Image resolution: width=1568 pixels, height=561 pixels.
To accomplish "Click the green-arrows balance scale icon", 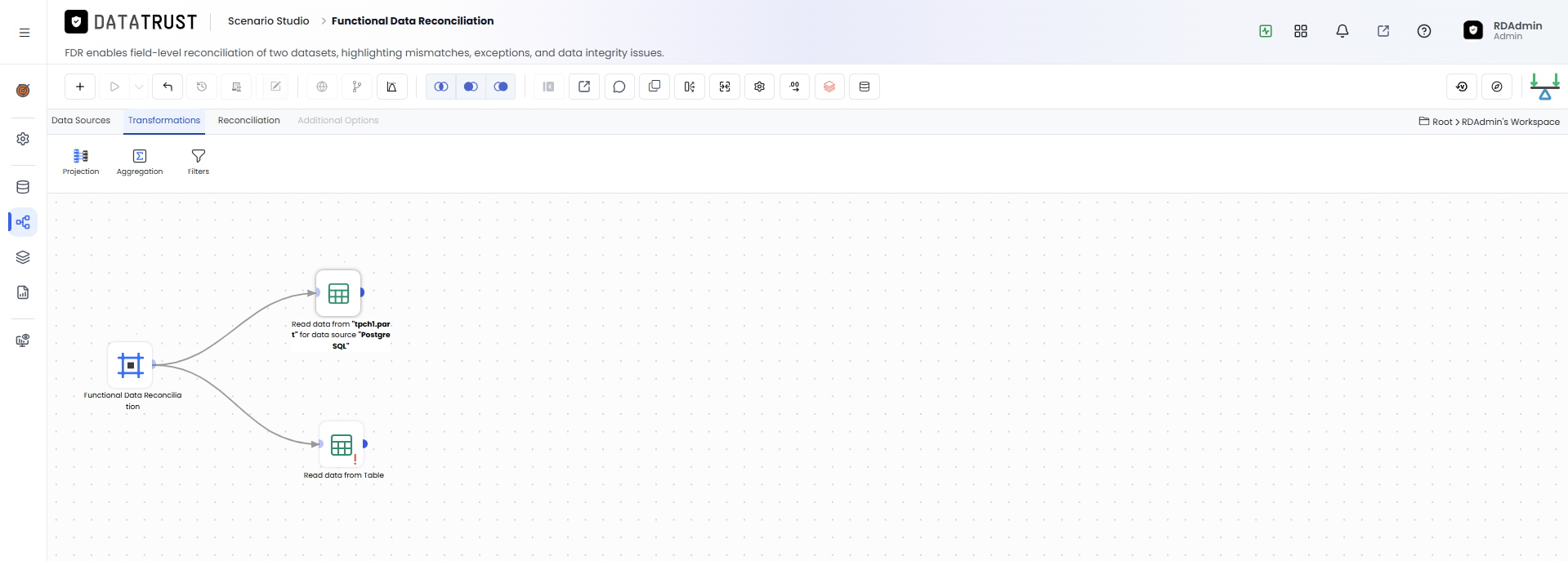I will pos(1545,87).
